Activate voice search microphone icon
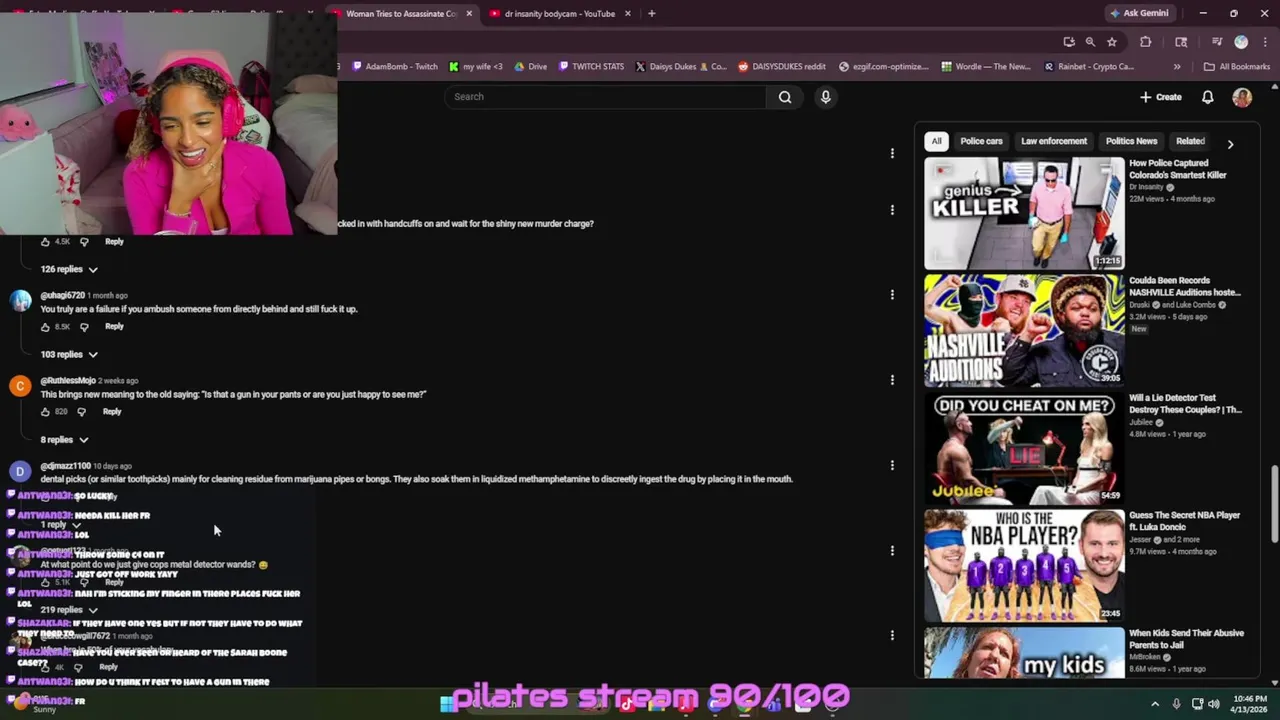The width and height of the screenshot is (1280, 720). coord(825,97)
